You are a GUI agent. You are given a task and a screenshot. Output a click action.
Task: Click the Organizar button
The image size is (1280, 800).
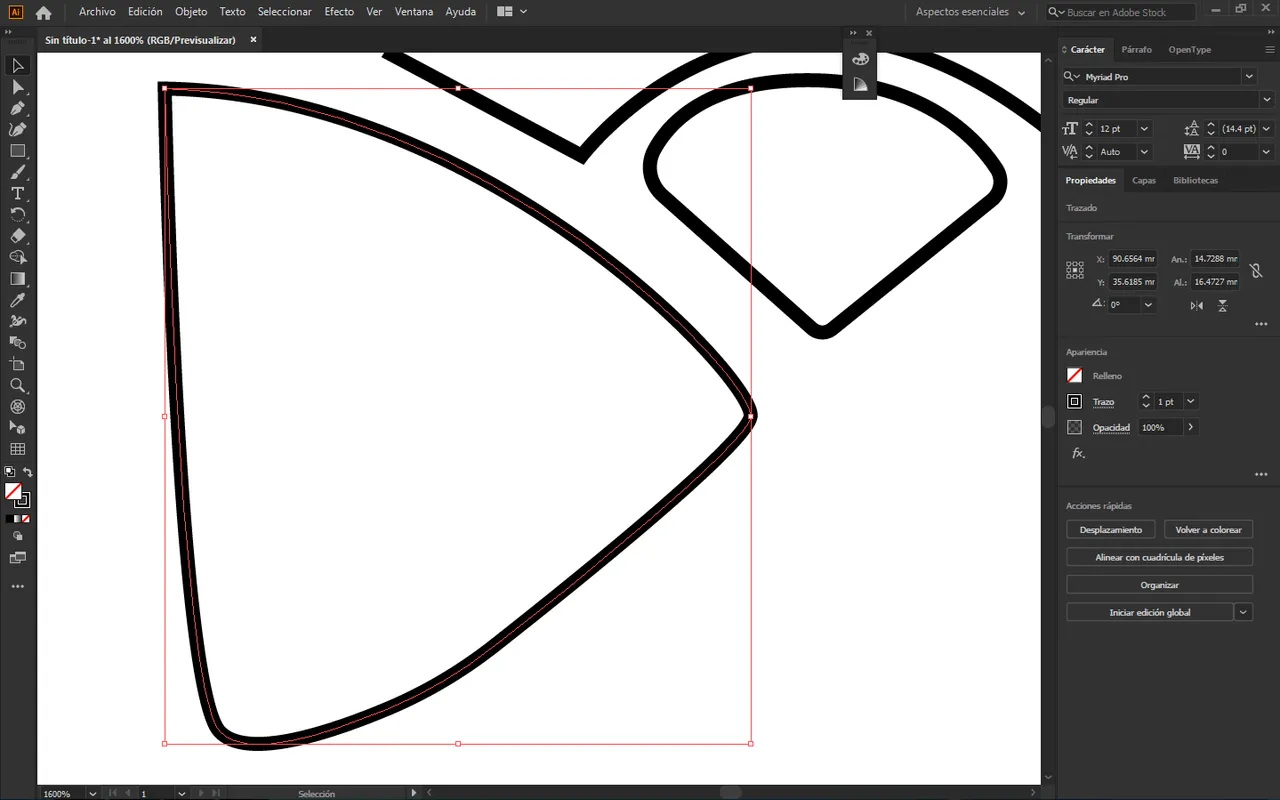coord(1160,585)
